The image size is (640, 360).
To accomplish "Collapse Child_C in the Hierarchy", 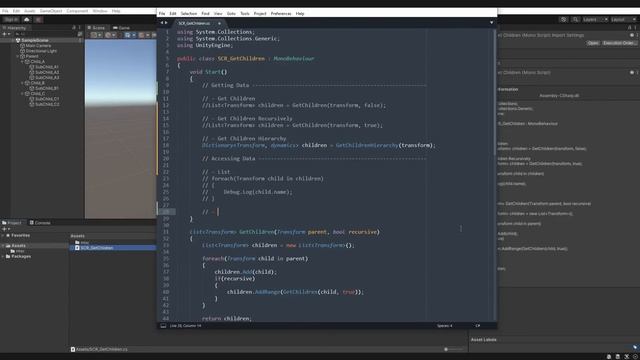I will pos(22,93).
